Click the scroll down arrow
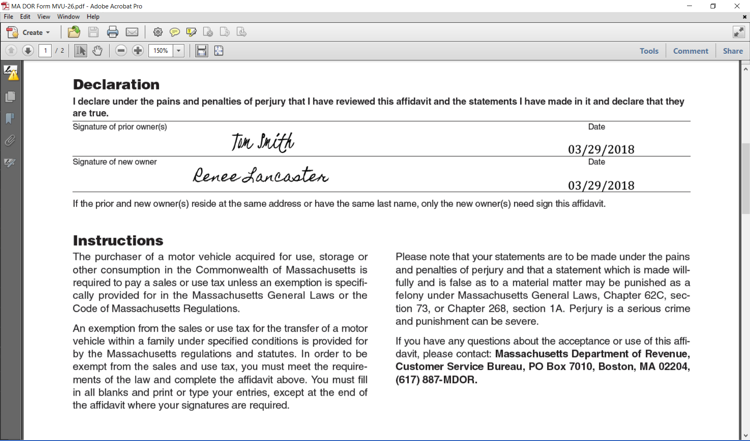Screen dimensions: 750x441 745,435
